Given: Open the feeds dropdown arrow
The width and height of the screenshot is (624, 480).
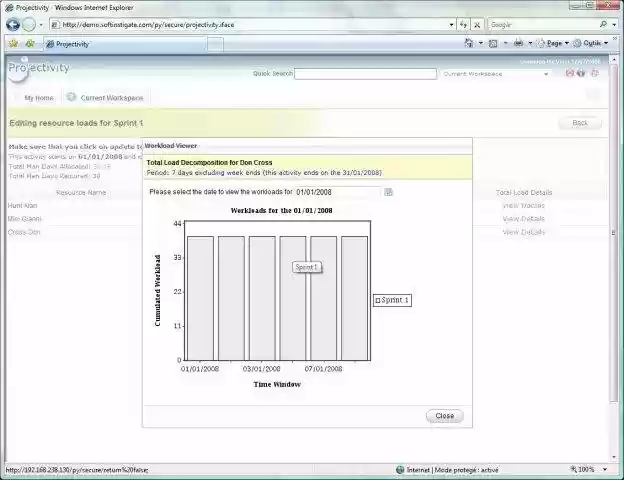Looking at the screenshot, I should pos(505,43).
